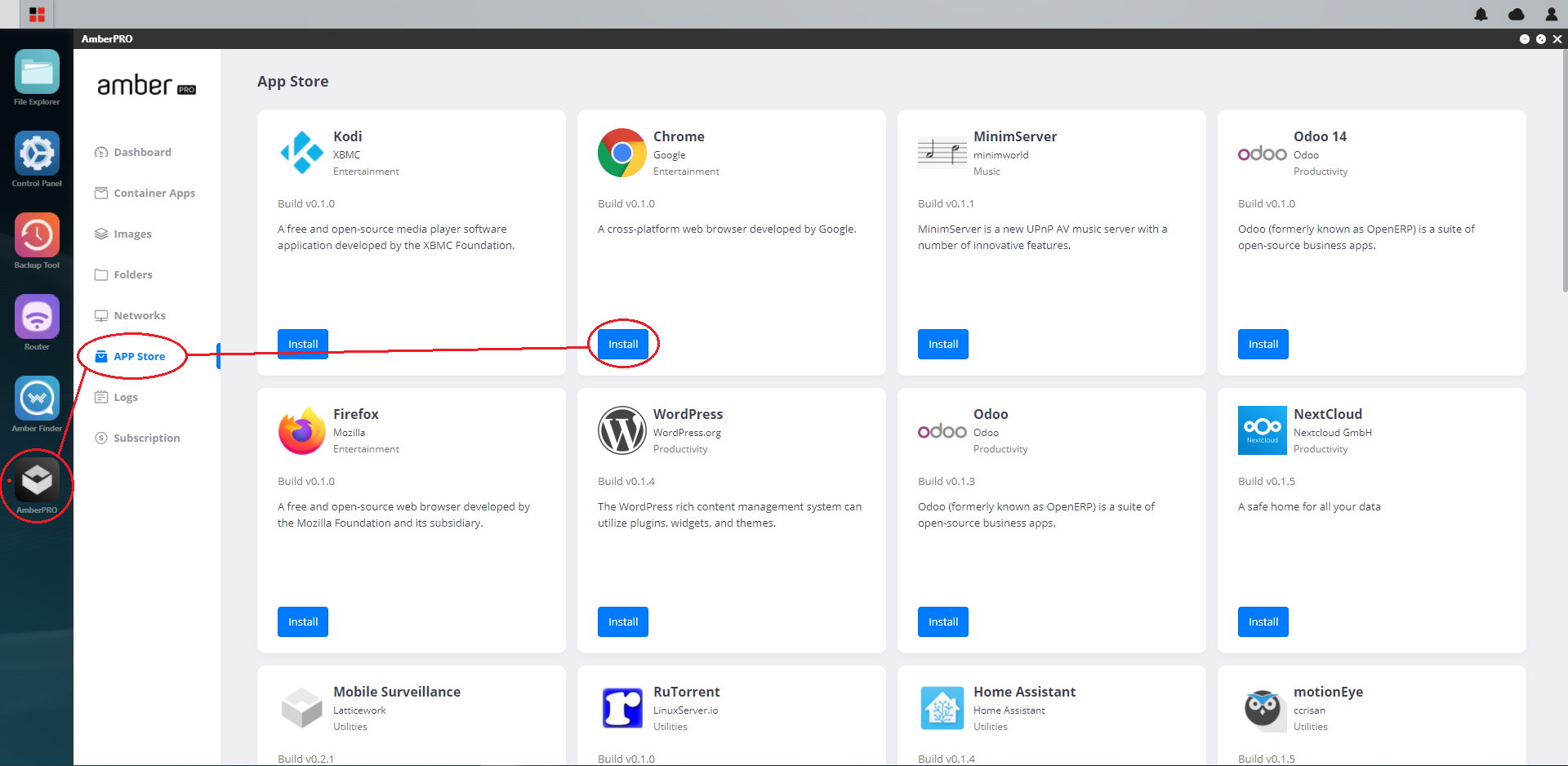Open Container Apps section
Viewport: 1568px width, 766px height.
(x=145, y=193)
